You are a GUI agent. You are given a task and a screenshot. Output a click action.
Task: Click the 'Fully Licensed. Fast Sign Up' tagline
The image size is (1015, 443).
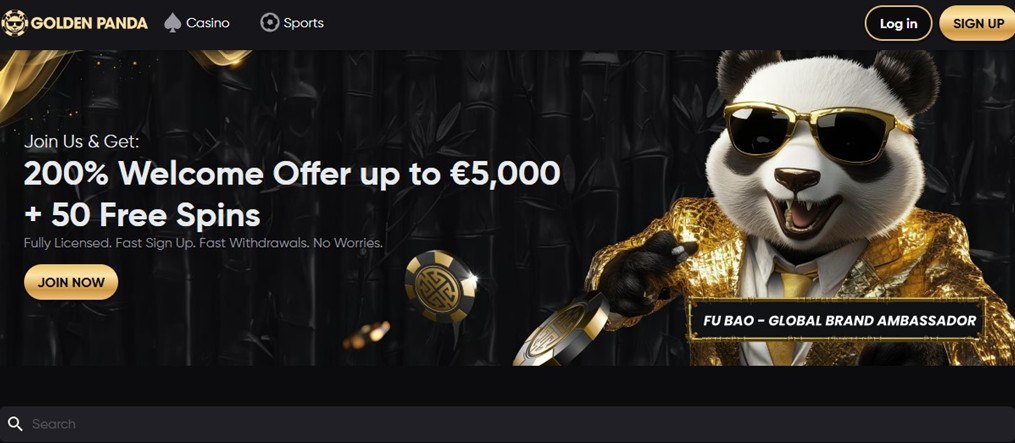pos(203,244)
